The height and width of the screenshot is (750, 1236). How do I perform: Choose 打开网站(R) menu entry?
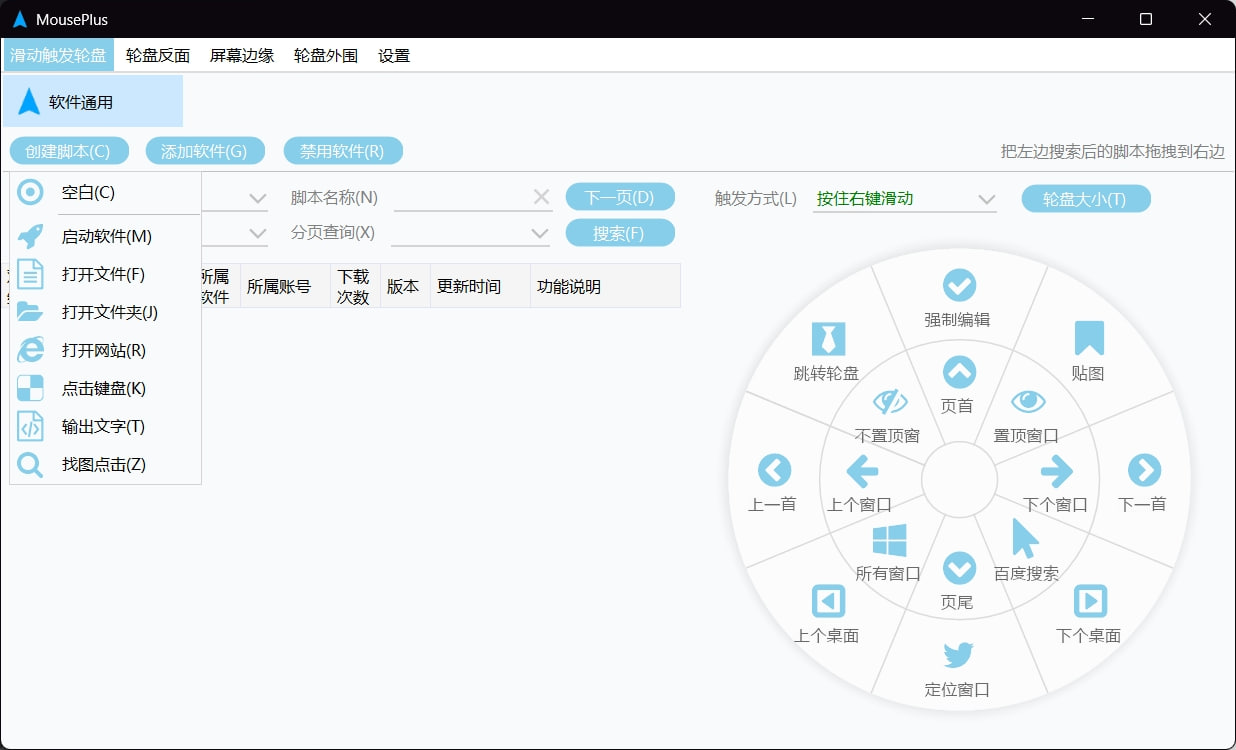click(x=105, y=351)
